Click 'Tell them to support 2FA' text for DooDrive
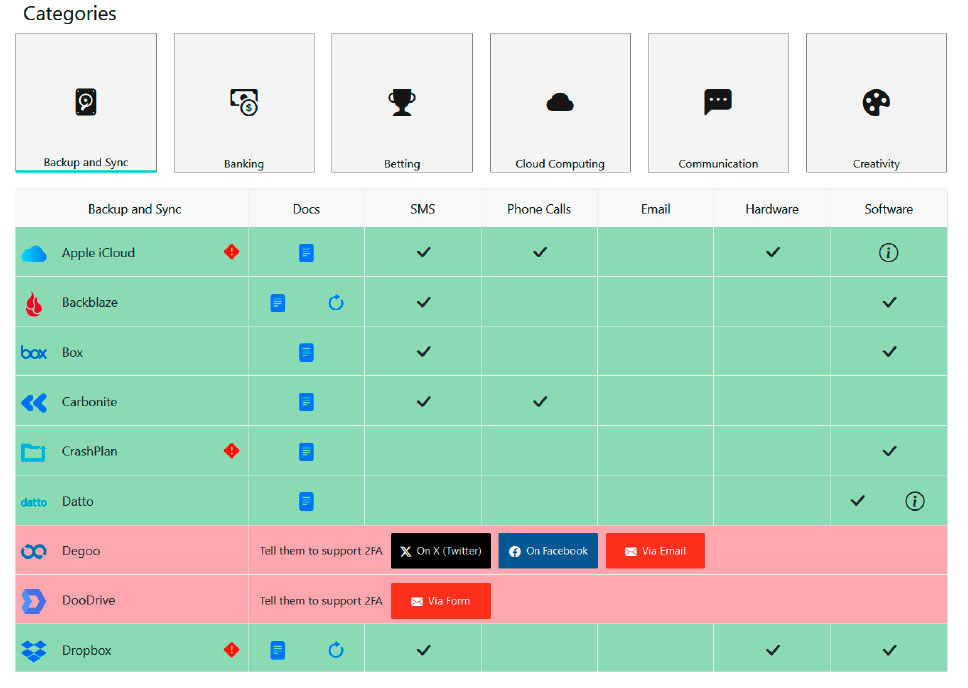968x688 pixels. pyautogui.click(x=321, y=601)
